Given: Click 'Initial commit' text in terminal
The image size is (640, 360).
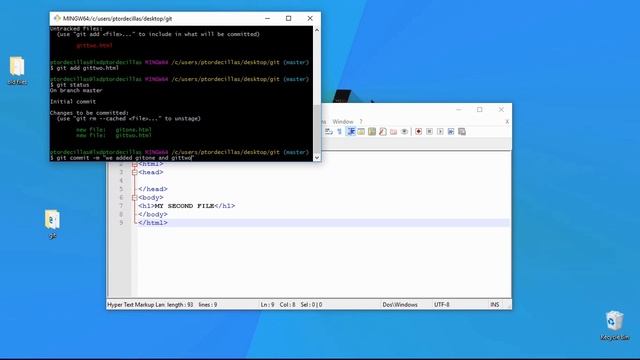Looking at the screenshot, I should point(73,102).
